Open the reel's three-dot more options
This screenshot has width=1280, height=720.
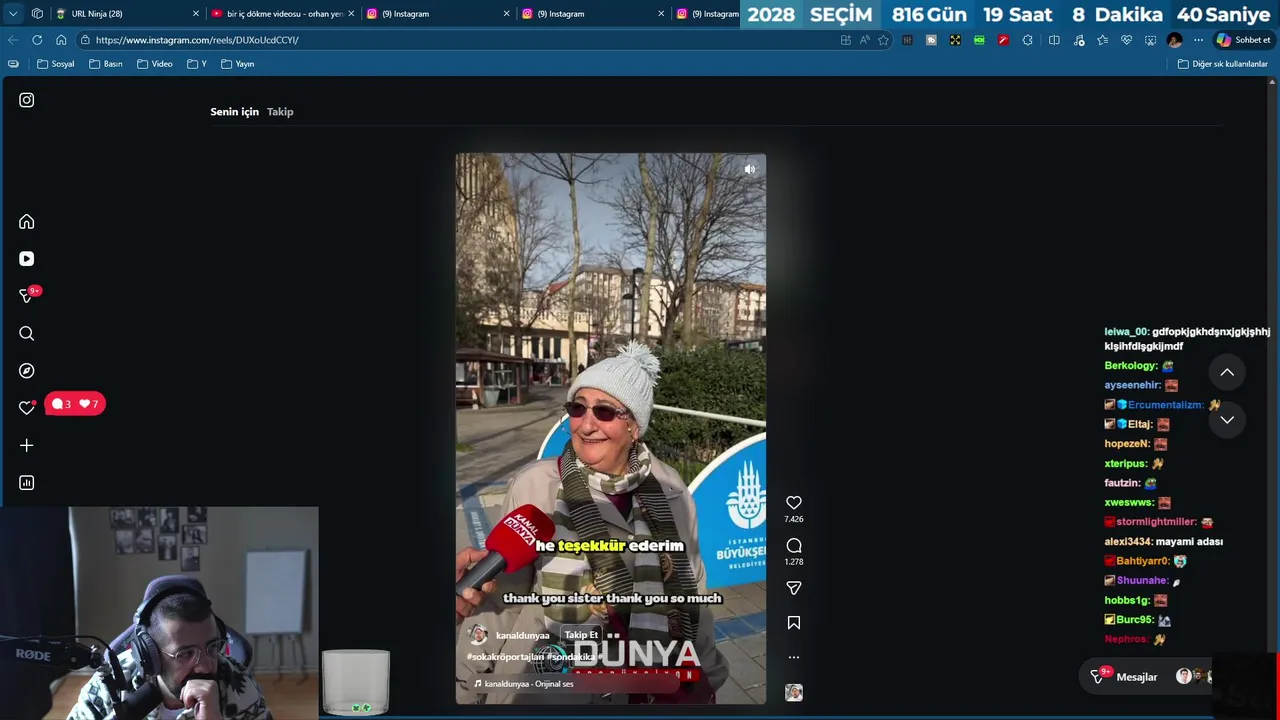click(794, 657)
